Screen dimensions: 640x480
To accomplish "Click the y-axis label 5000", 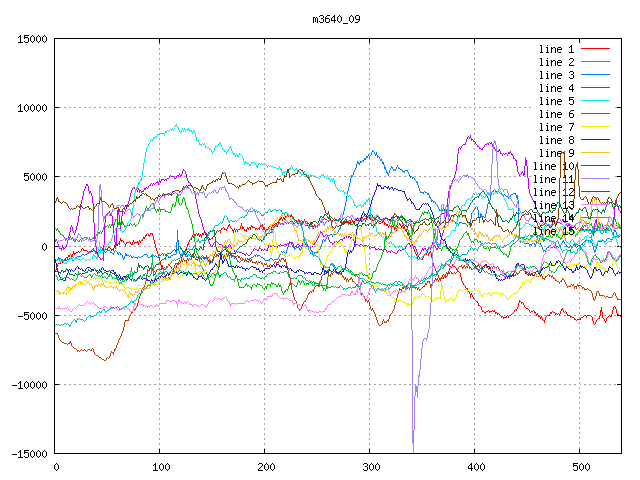I will [x=36, y=177].
